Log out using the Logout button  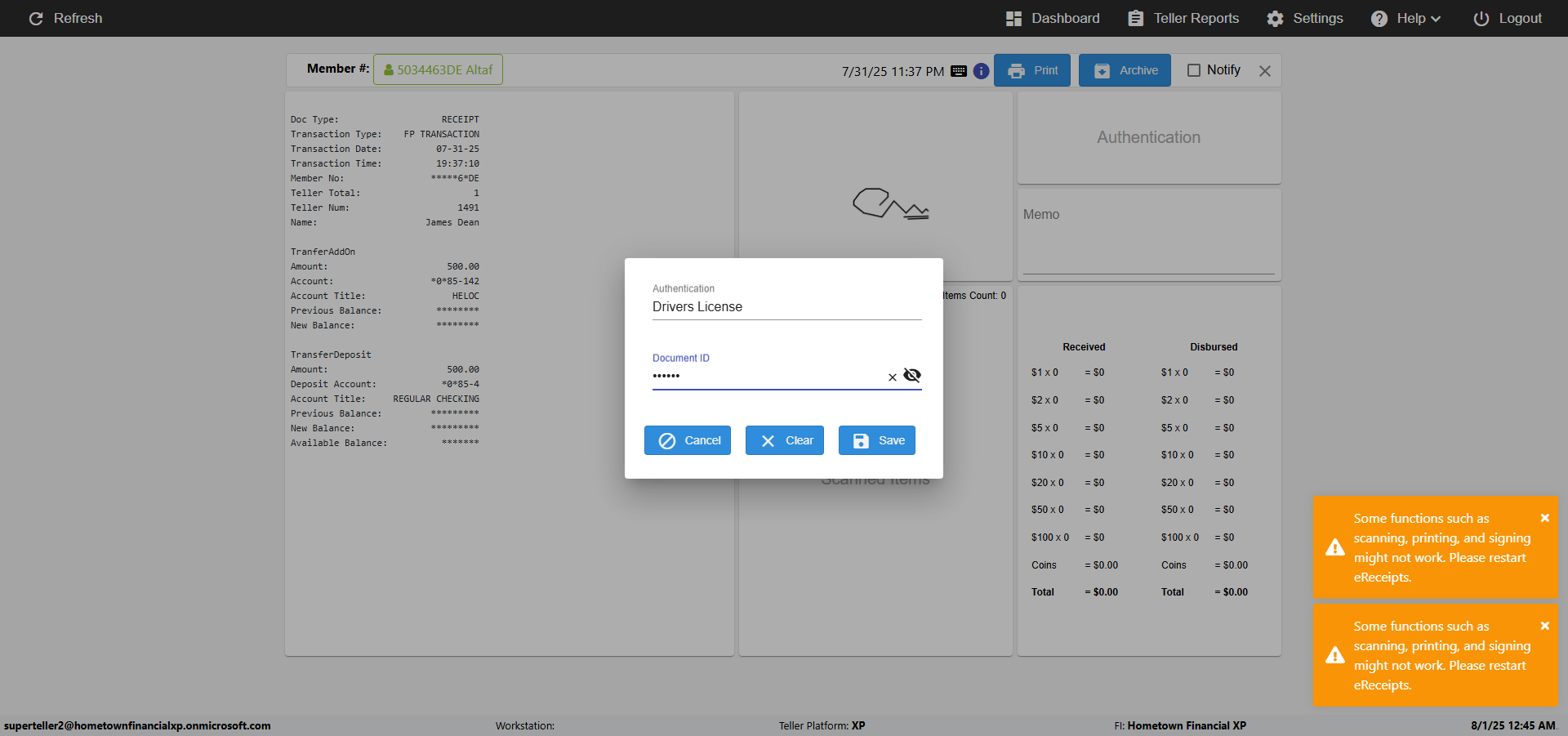[x=1508, y=18]
